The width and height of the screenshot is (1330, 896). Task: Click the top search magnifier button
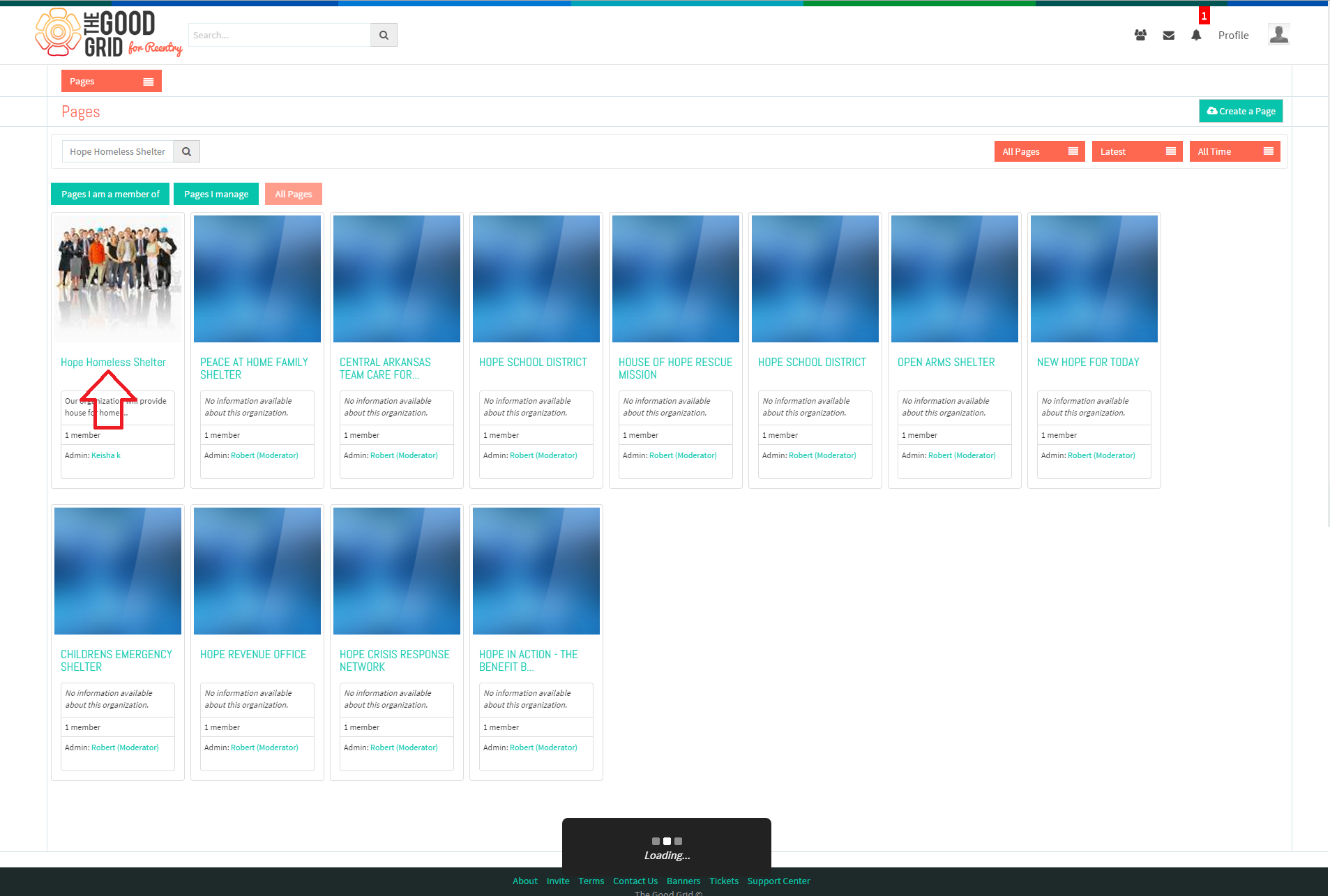[x=384, y=35]
